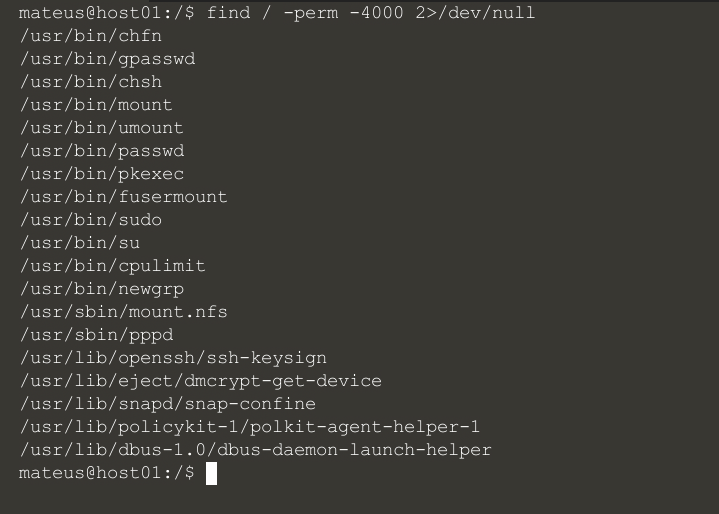This screenshot has width=719, height=514.
Task: Click on the /usr/bin/passwd entry
Action: pos(101,151)
